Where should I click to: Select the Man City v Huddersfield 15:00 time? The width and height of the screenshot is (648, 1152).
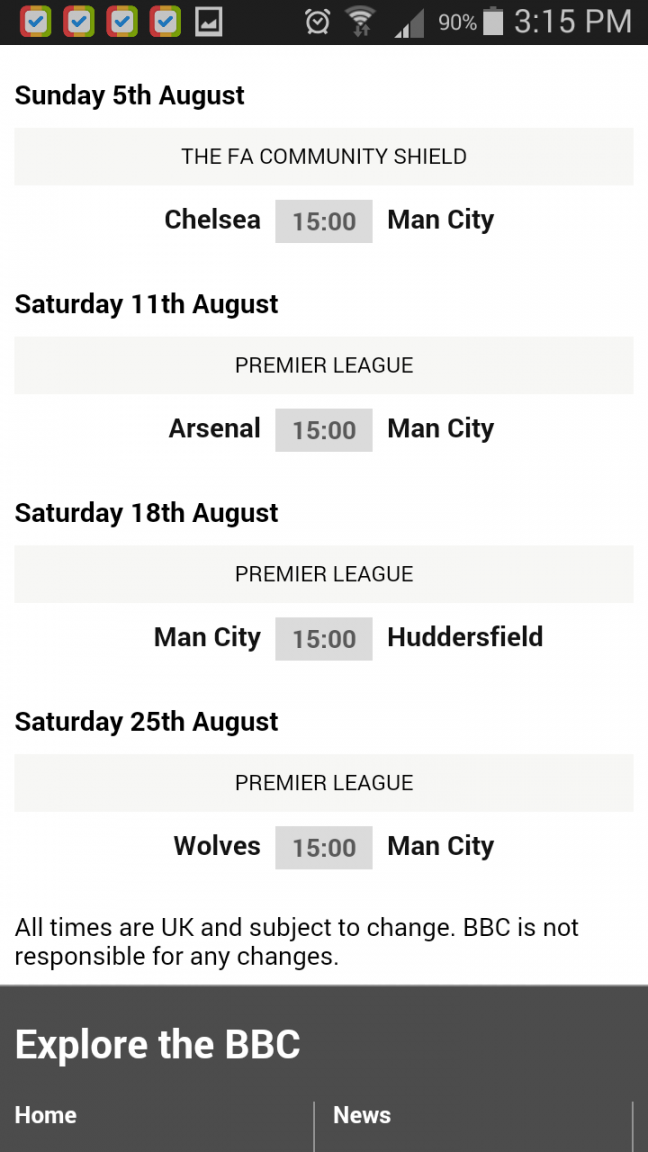[324, 638]
